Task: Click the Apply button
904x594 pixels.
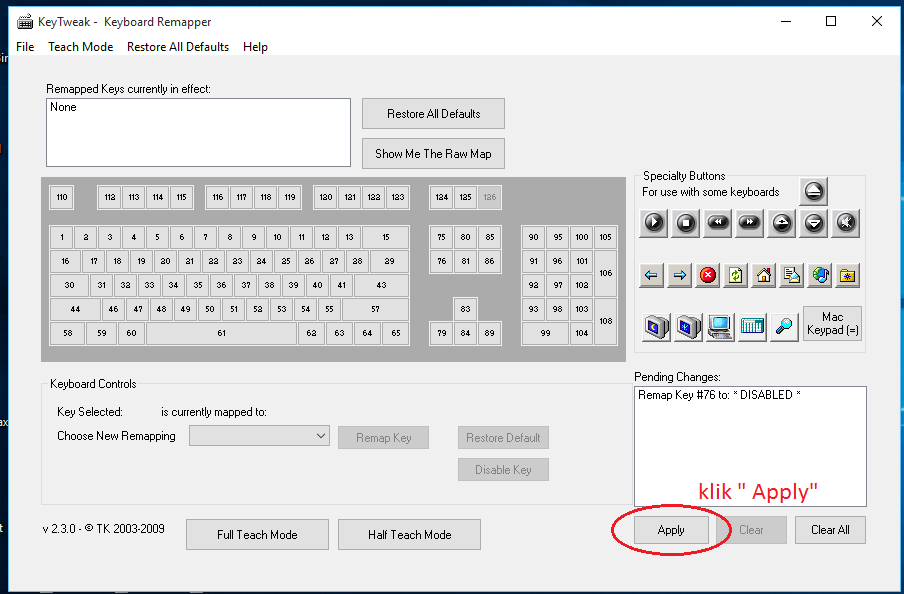Action: point(671,530)
